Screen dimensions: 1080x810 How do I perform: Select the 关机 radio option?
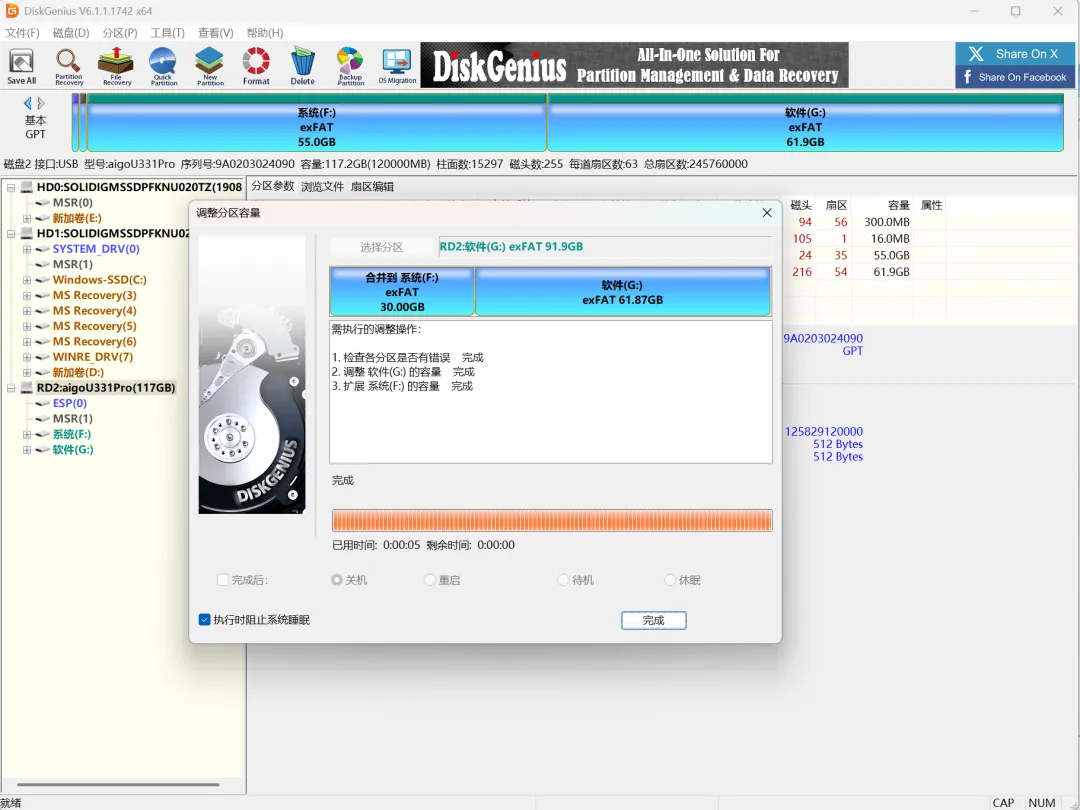pyautogui.click(x=337, y=580)
